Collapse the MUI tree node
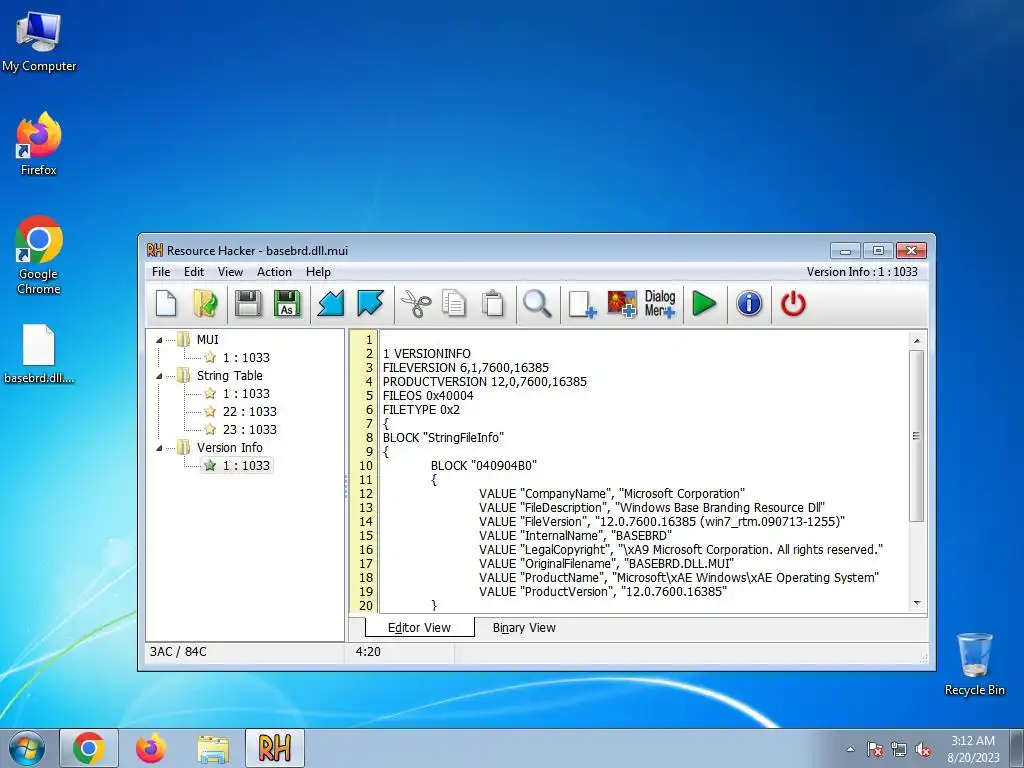Image resolution: width=1024 pixels, height=768 pixels. click(x=159, y=340)
